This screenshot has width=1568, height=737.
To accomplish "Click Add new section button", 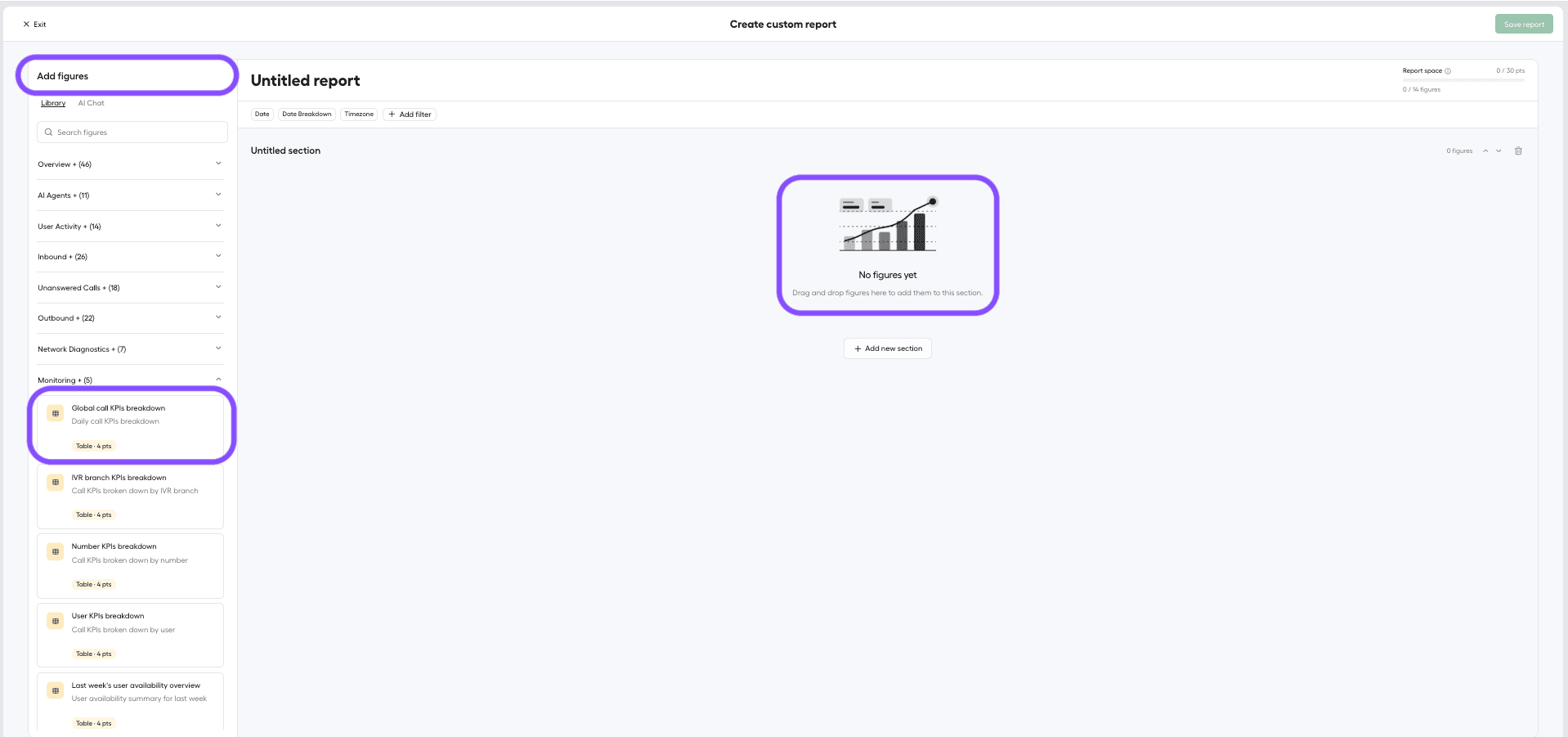I will click(x=888, y=348).
